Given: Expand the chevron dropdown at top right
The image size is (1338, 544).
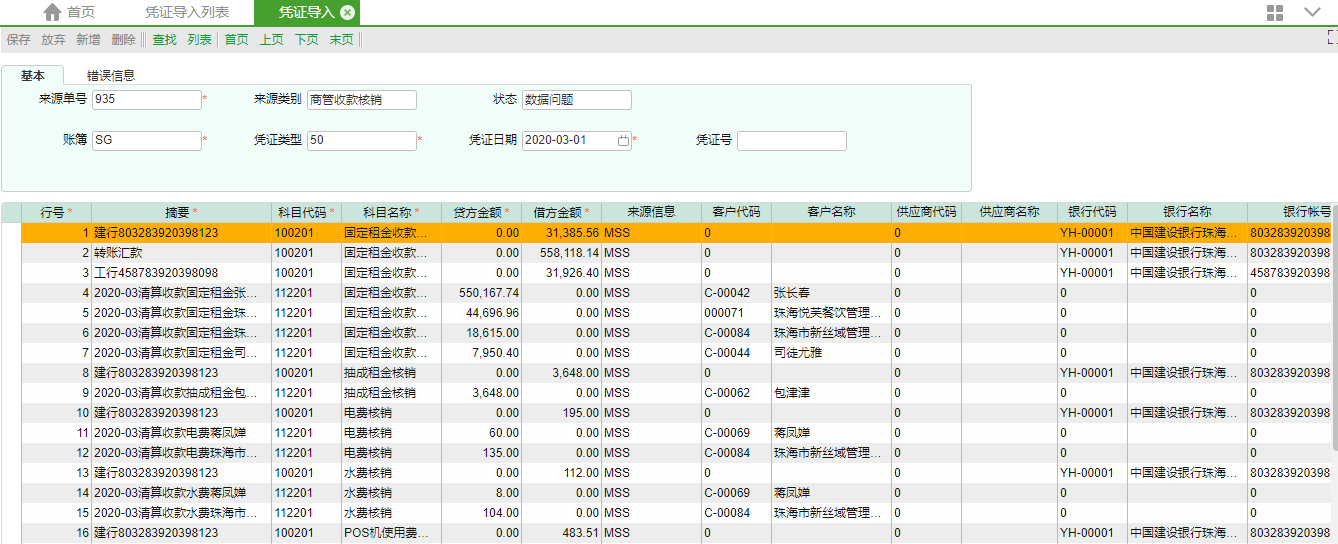Looking at the screenshot, I should coord(1313,13).
